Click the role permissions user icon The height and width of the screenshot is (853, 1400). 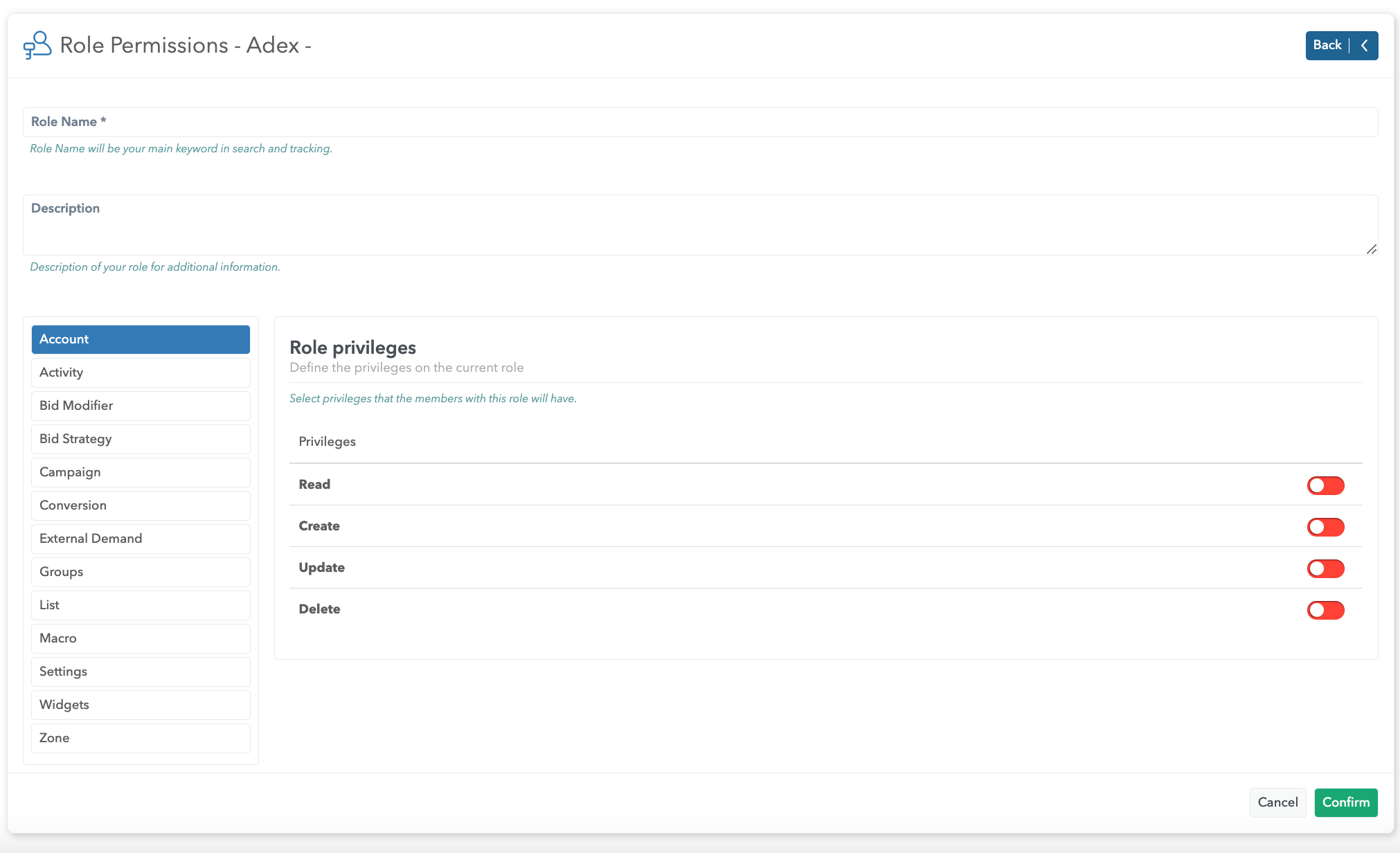(37, 45)
